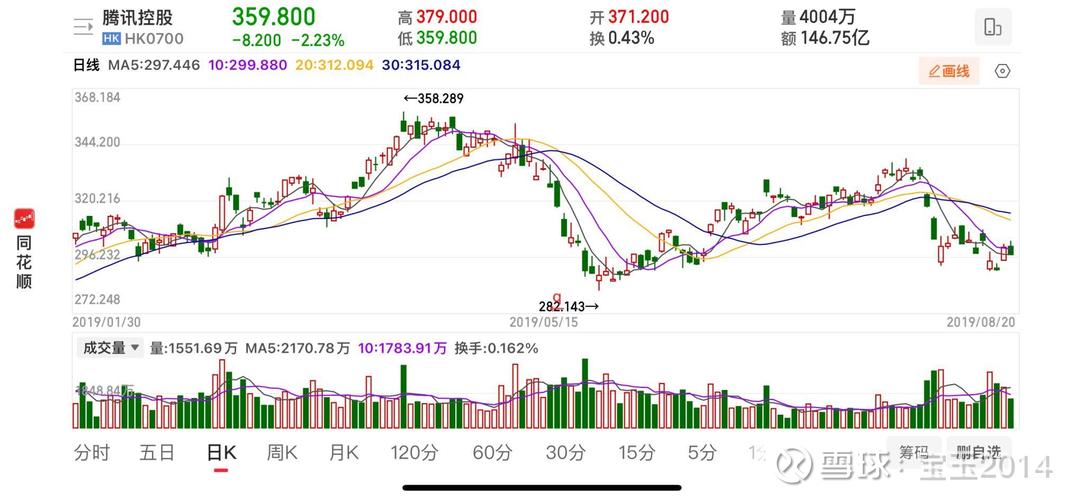Select the 周K tab
Image resolution: width=1084 pixels, height=500 pixels.
click(282, 452)
